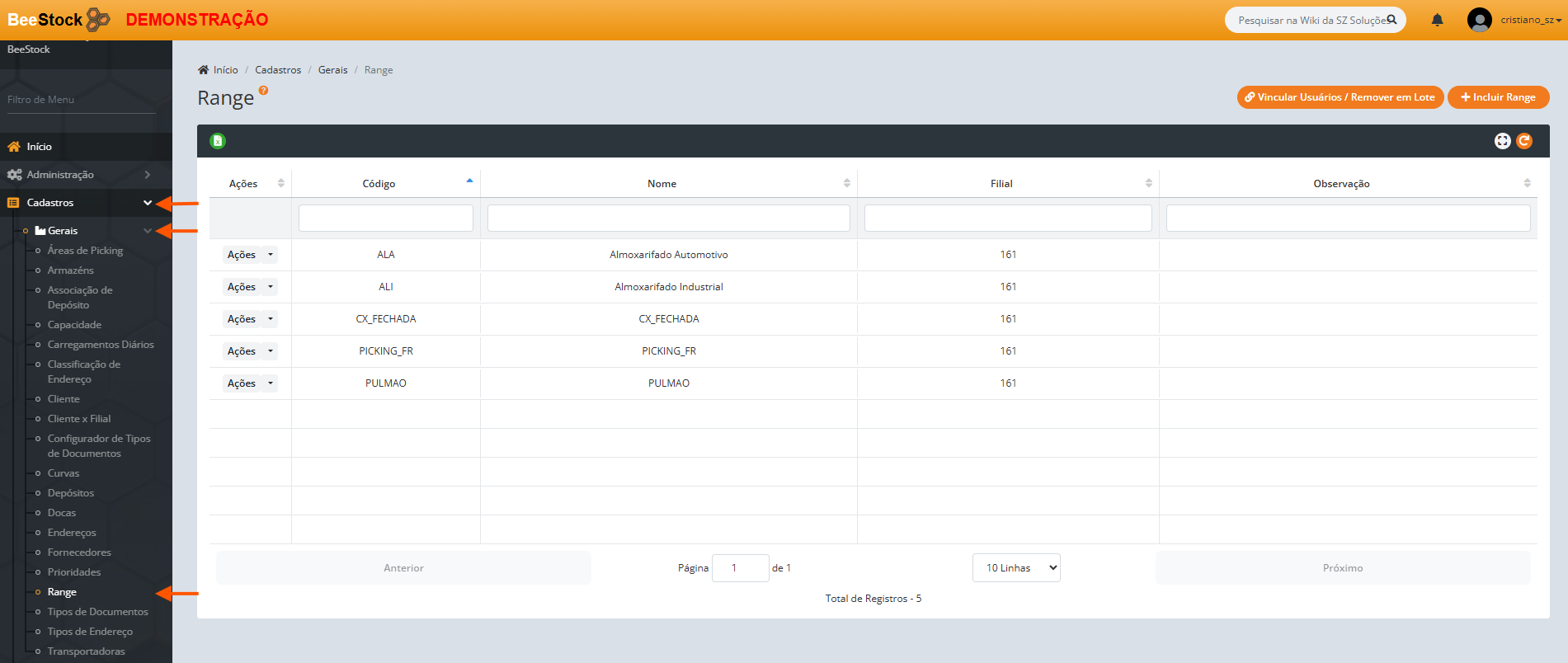The image size is (1568, 663).
Task: Open the notifications bell
Action: point(1437,20)
